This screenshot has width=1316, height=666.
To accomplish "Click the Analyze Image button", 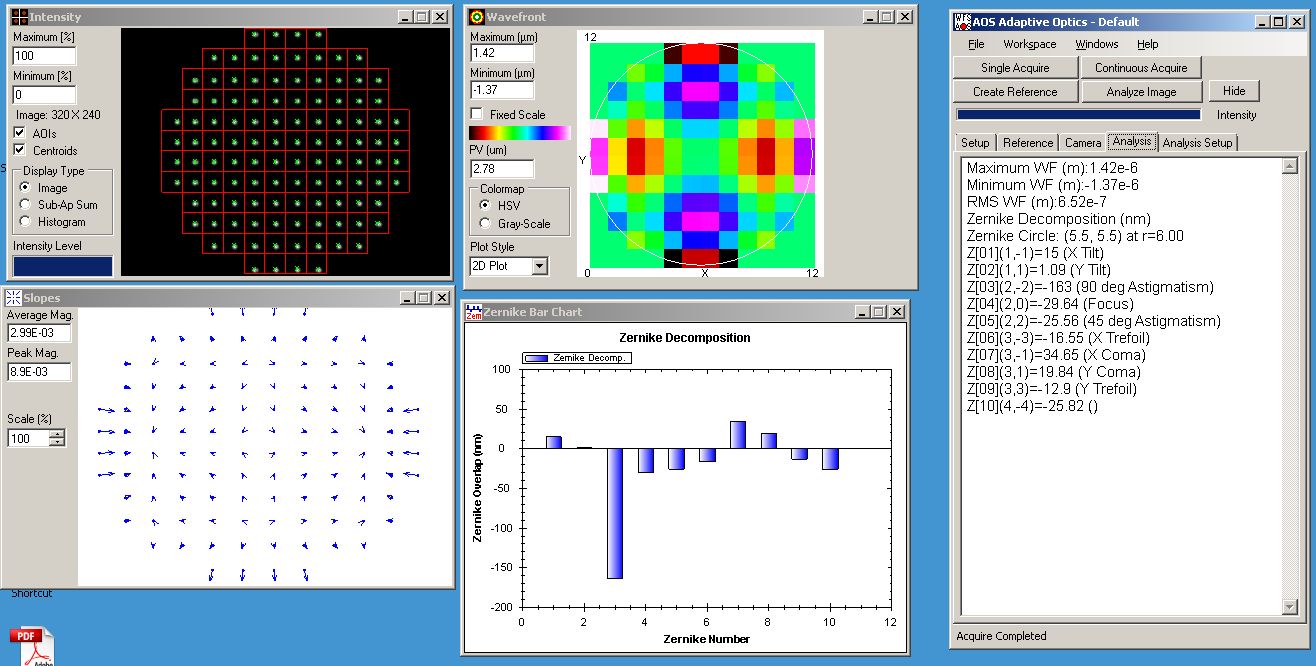I will click(1141, 92).
